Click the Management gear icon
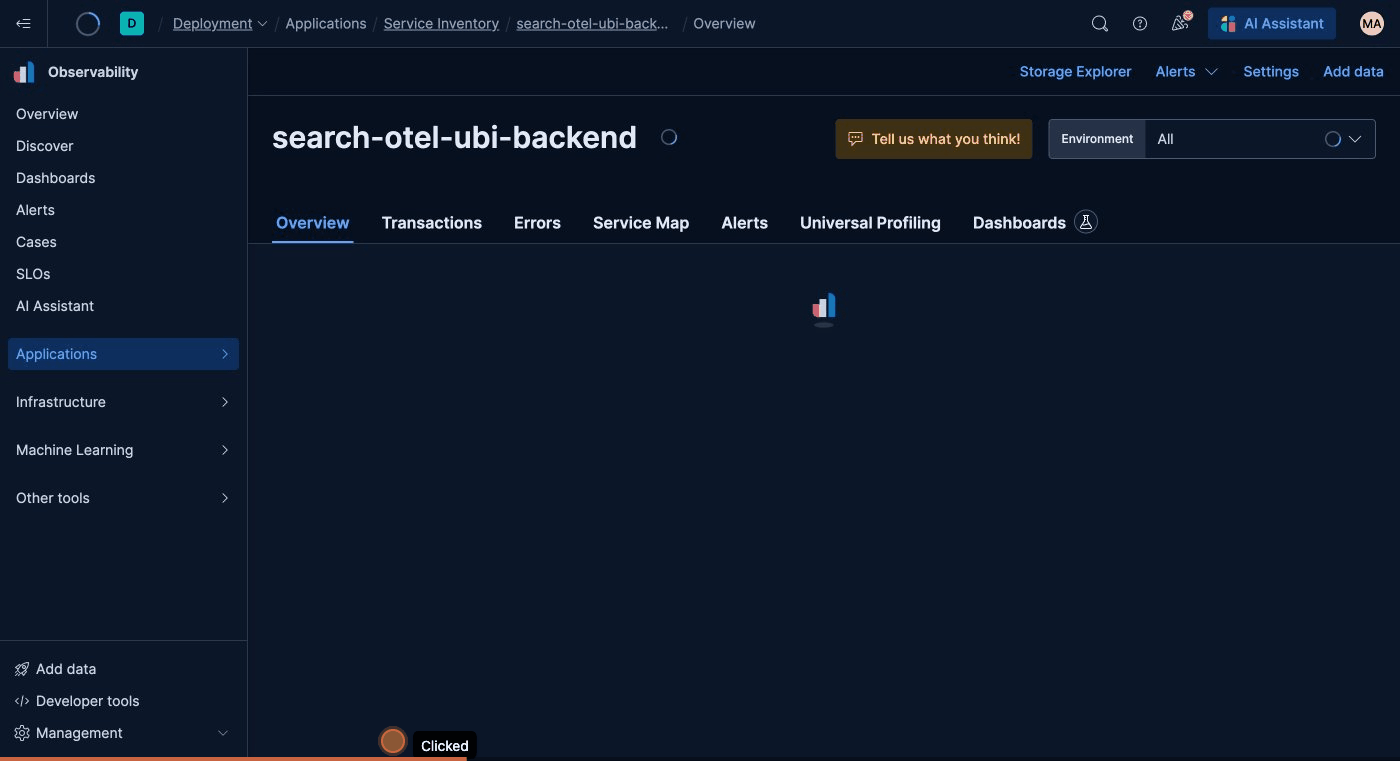Image resolution: width=1400 pixels, height=761 pixels. point(22,733)
